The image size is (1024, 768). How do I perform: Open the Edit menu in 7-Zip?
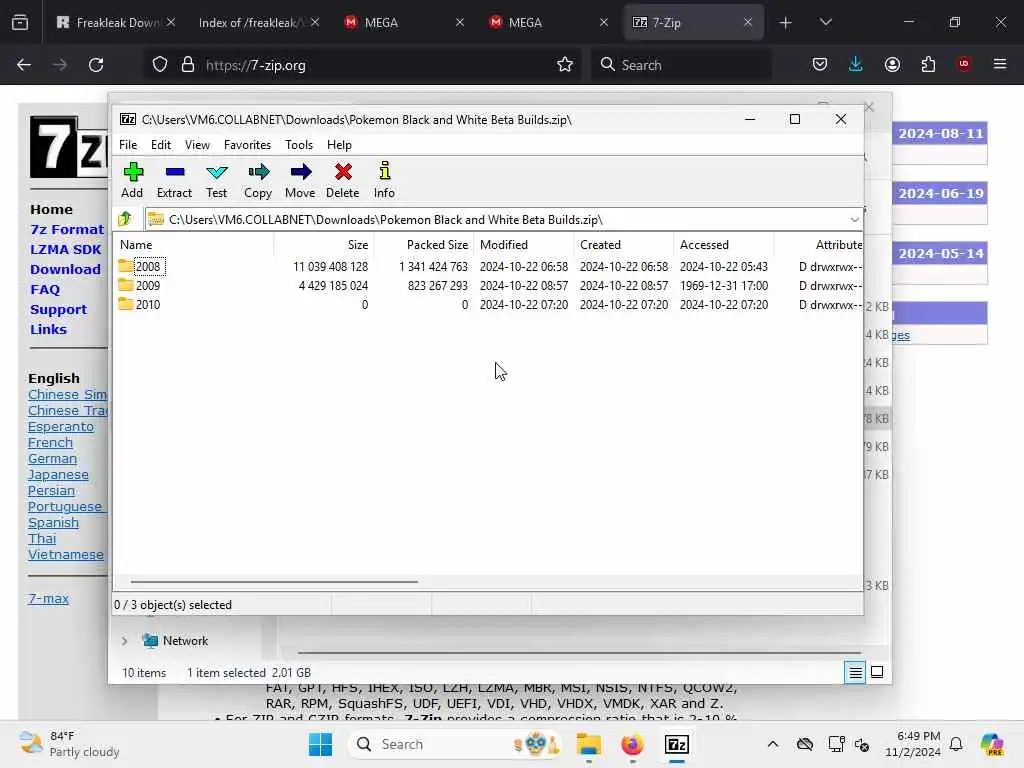[x=161, y=145]
